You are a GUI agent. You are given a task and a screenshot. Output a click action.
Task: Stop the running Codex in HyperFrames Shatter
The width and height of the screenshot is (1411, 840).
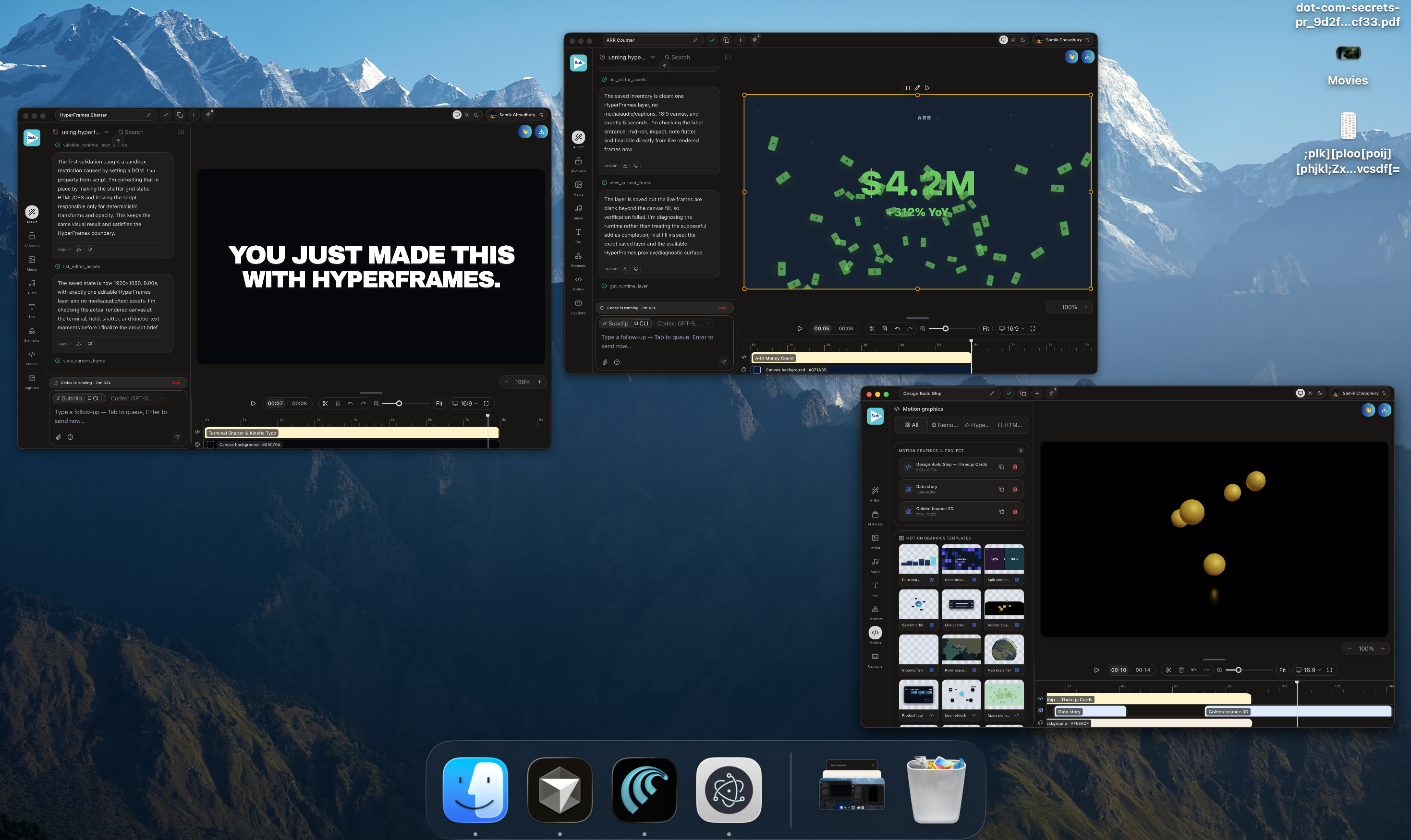point(175,383)
